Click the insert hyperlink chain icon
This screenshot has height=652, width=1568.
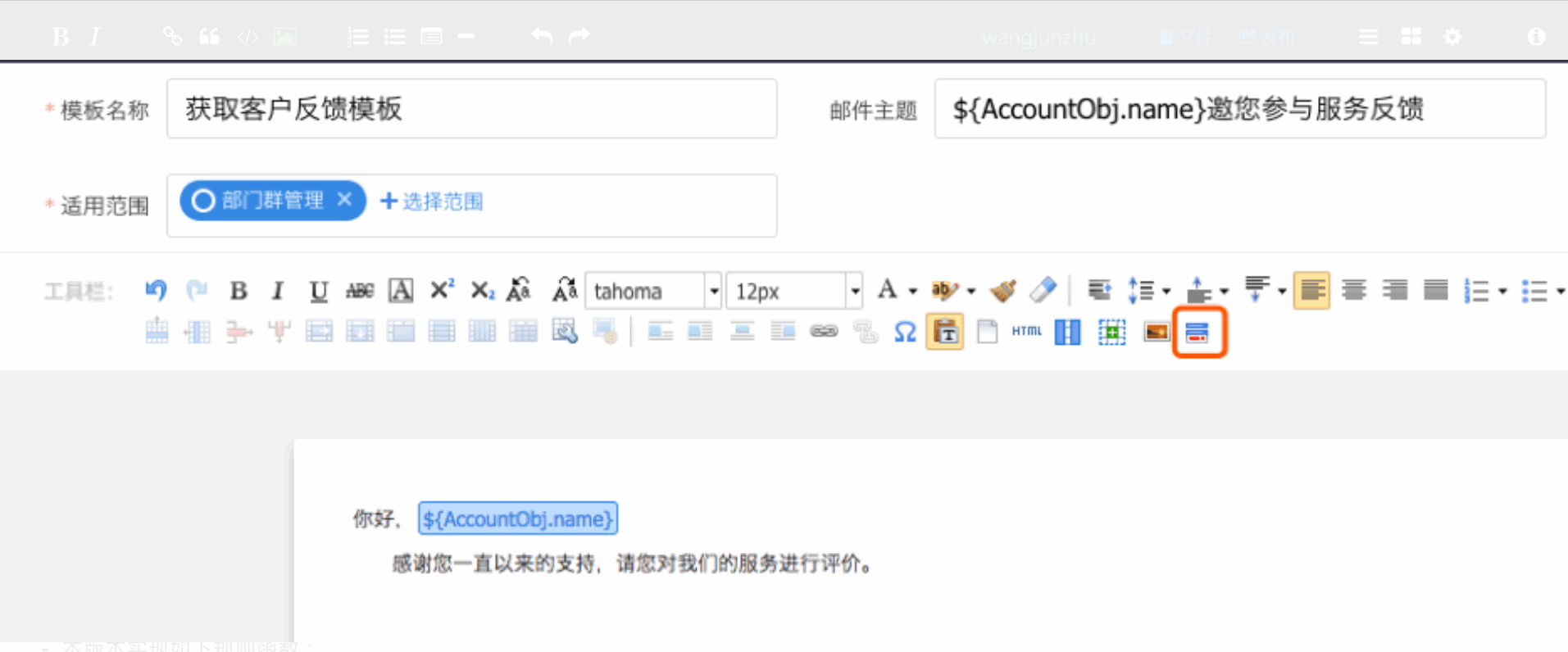coord(824,332)
